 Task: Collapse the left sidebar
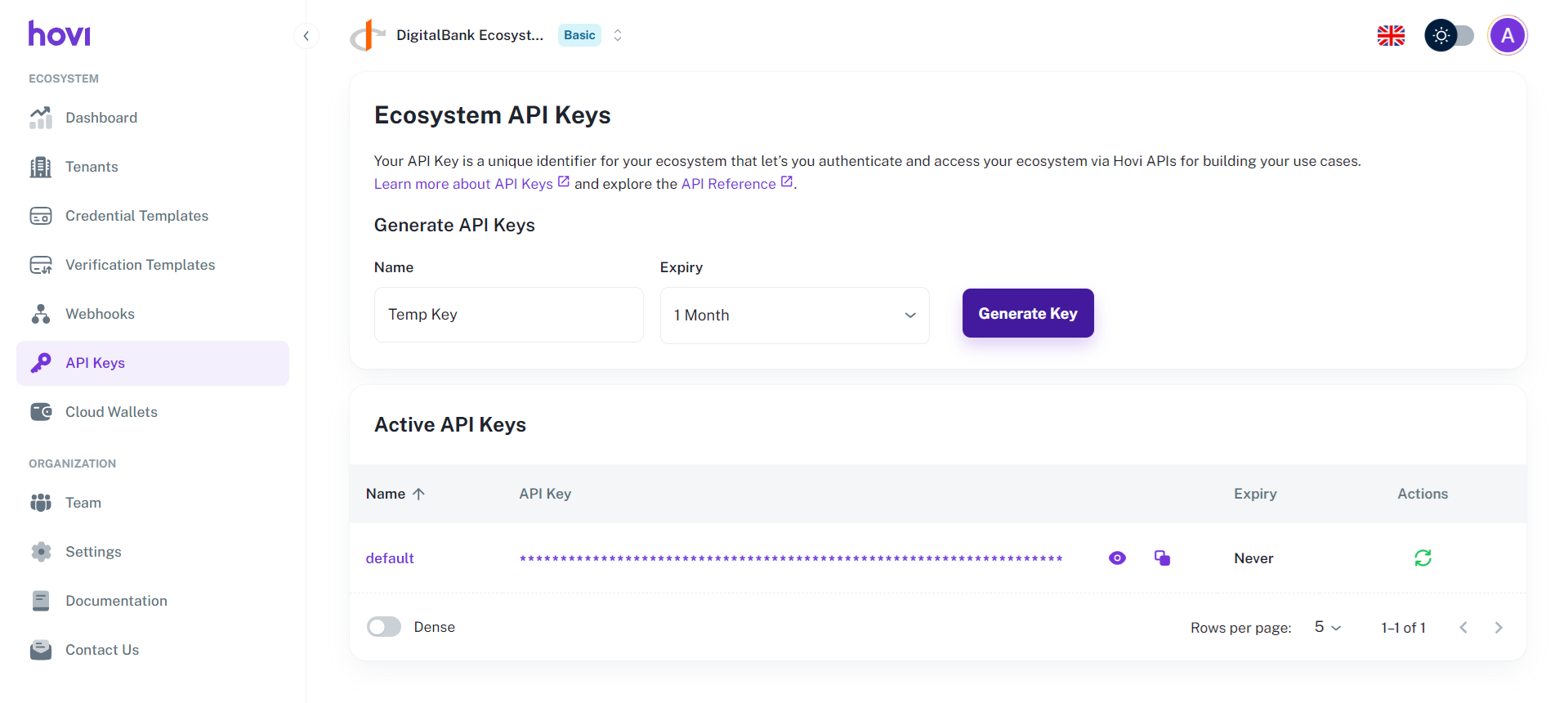point(306,36)
